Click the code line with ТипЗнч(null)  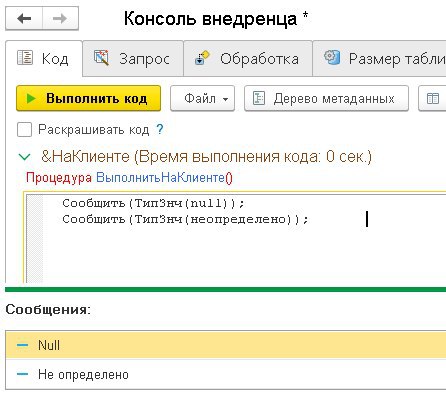(154, 203)
